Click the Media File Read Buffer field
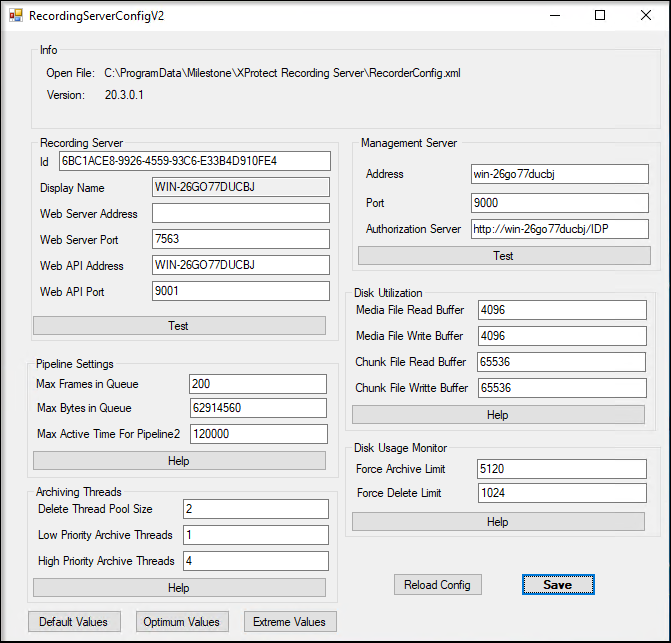This screenshot has width=671, height=643. coord(562,310)
